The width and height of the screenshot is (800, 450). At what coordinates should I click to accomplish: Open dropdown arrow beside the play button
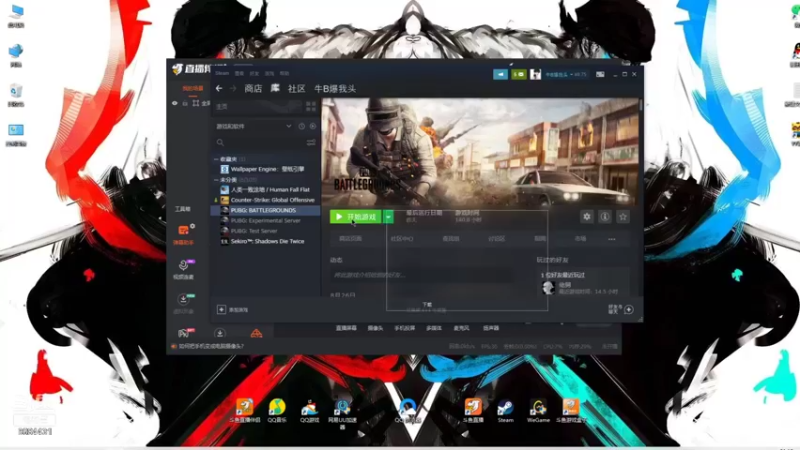point(388,217)
